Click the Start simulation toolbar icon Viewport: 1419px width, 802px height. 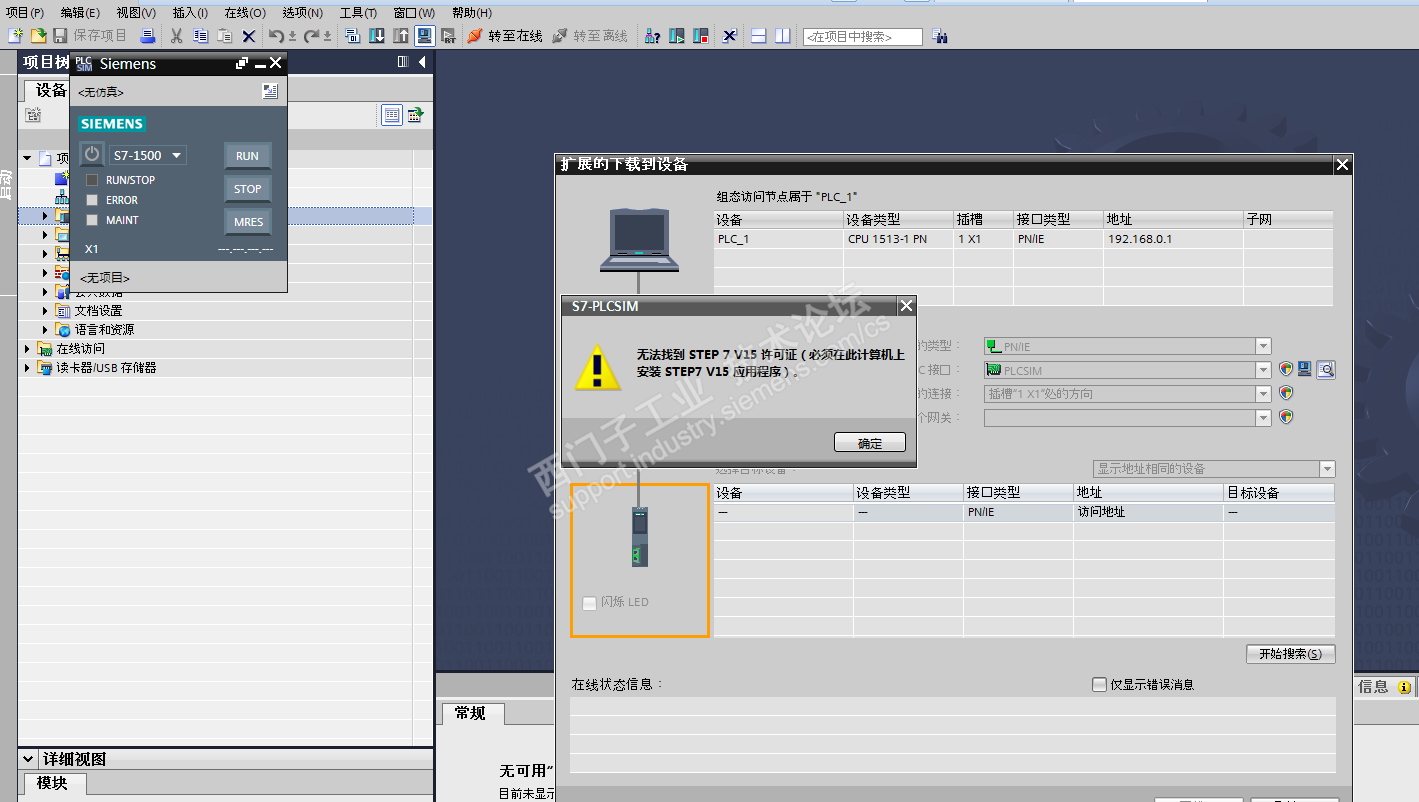(x=425, y=36)
